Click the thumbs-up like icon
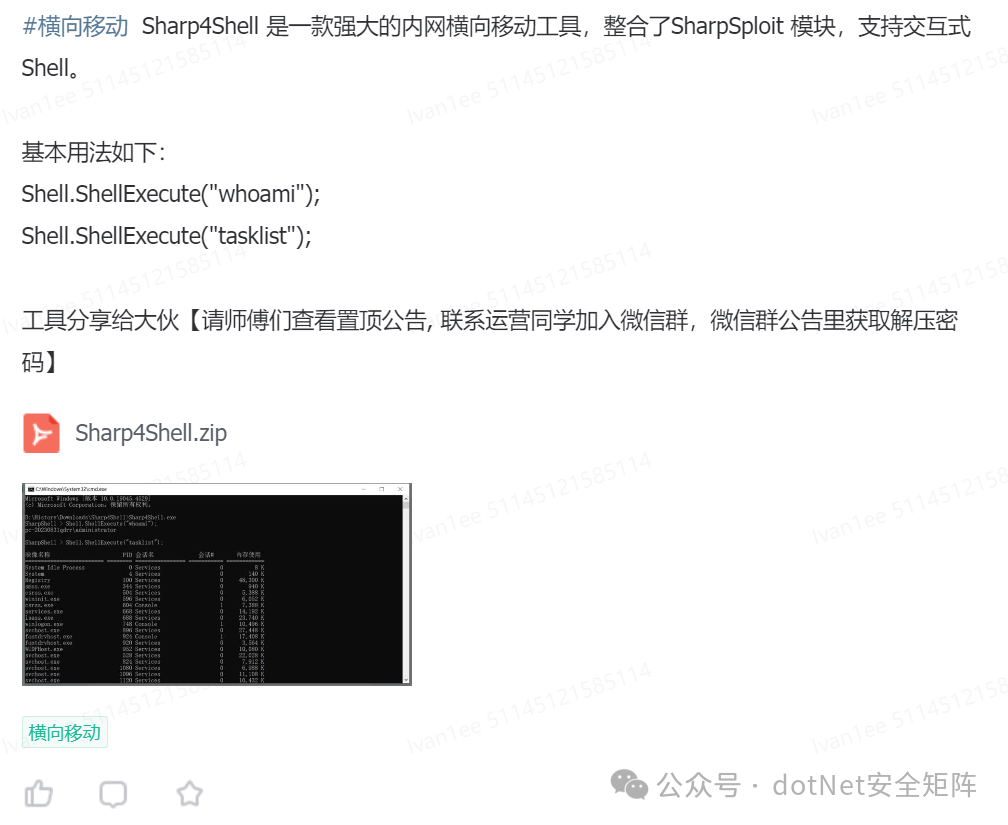1008x825 pixels. (39, 793)
